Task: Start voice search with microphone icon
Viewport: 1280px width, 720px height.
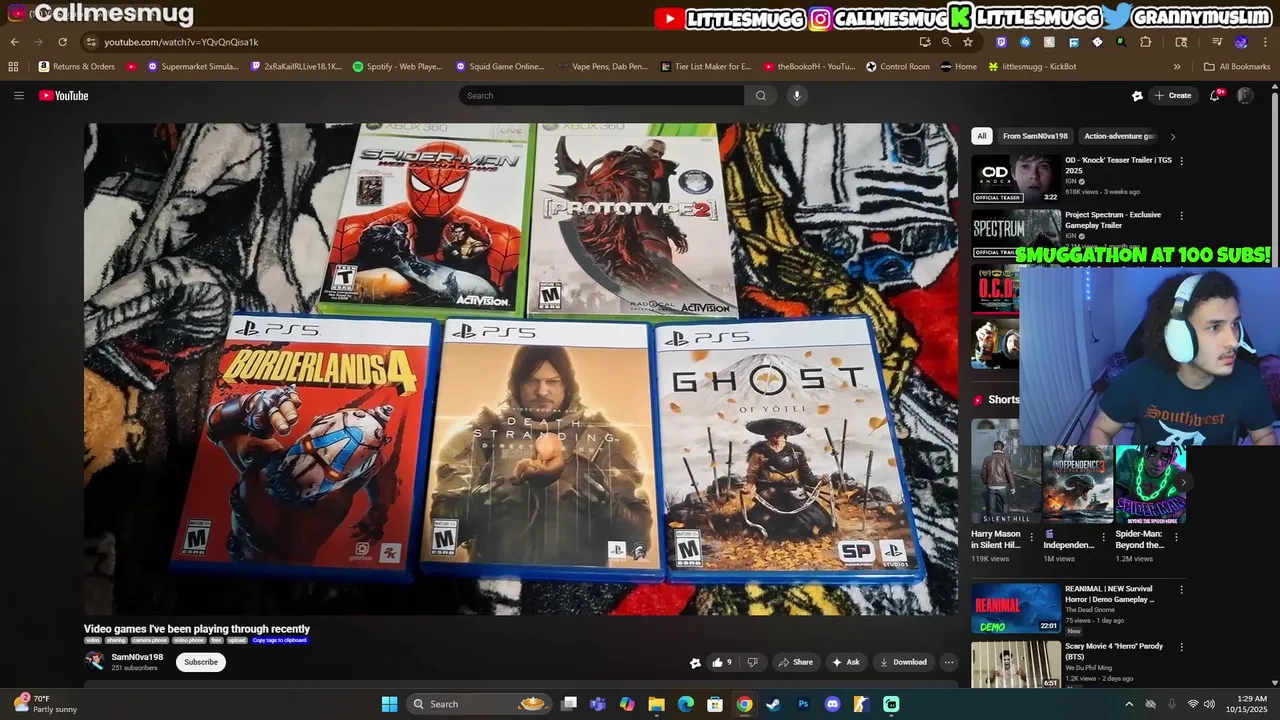Action: 797,96
